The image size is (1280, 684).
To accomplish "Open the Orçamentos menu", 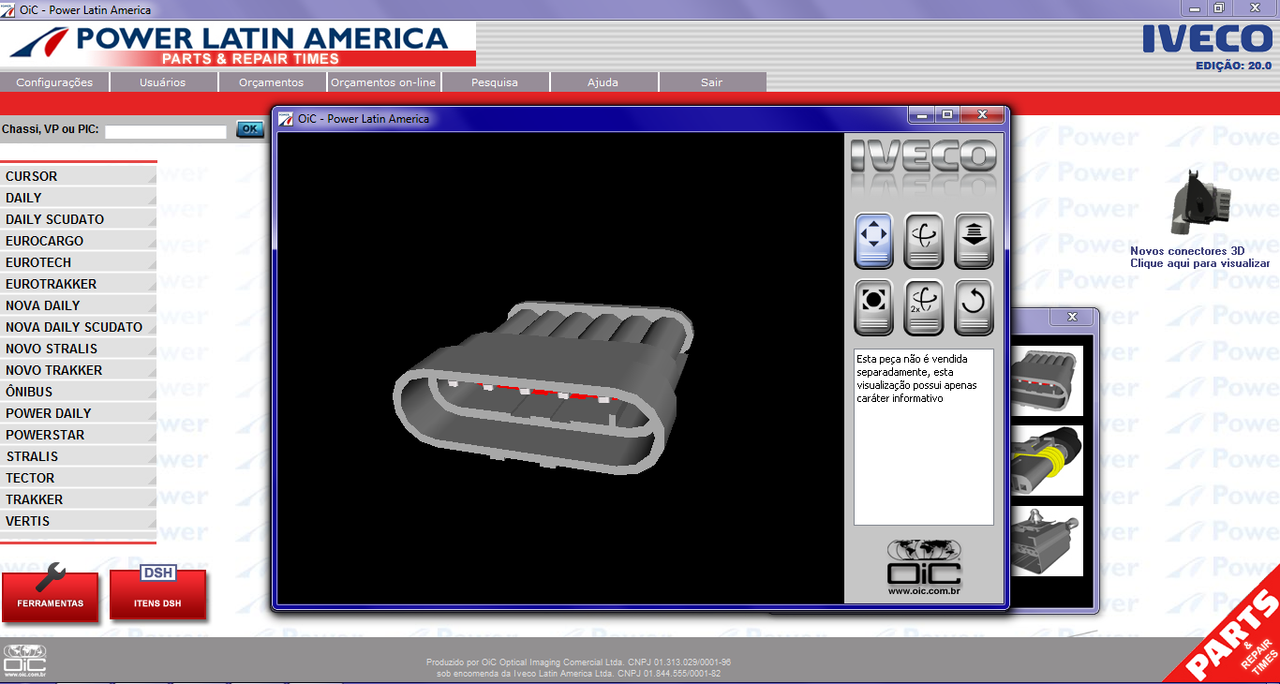I will (x=271, y=82).
